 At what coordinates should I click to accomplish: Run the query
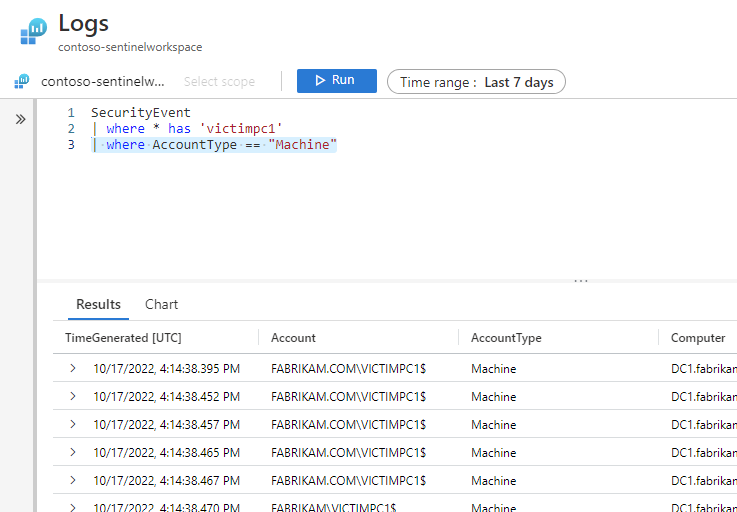[336, 81]
